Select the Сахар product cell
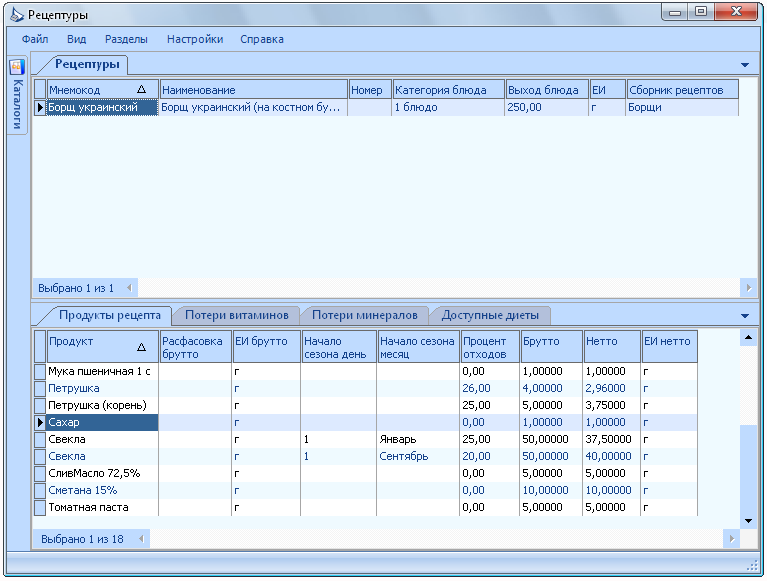Viewport: 767px width, 581px height. coord(103,423)
